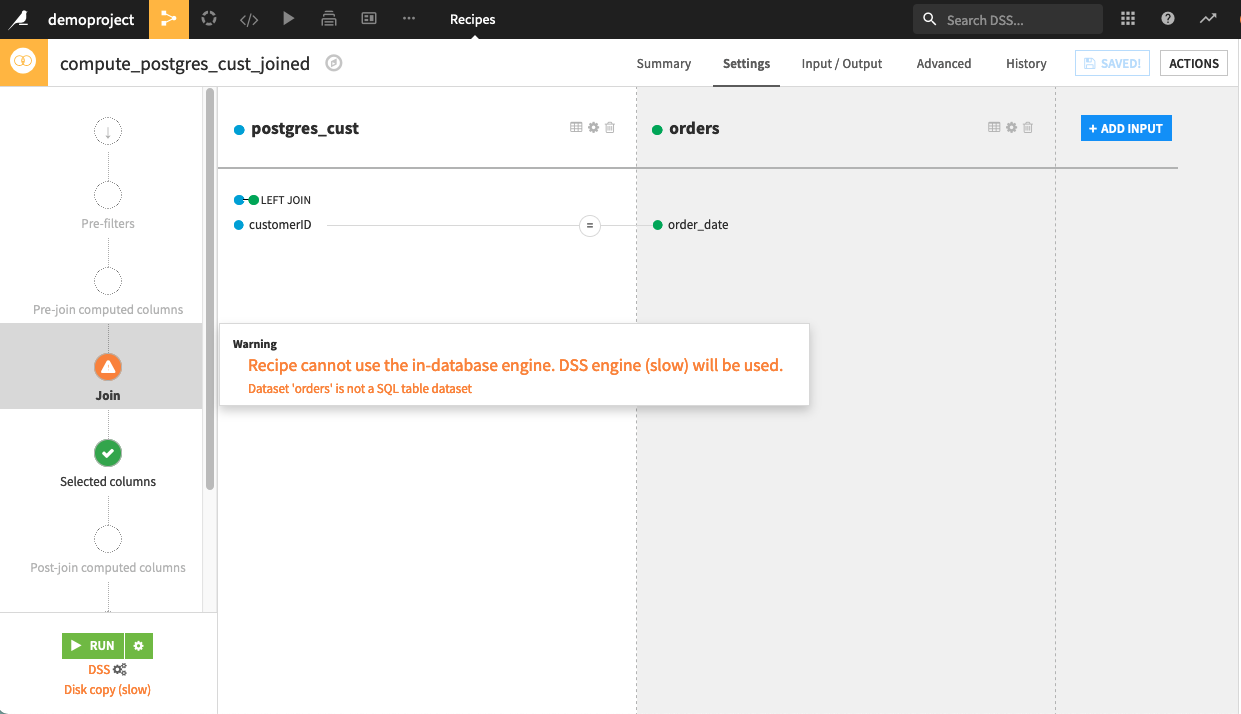Select the Join step warning icon
The width and height of the screenshot is (1241, 714).
pyautogui.click(x=108, y=367)
